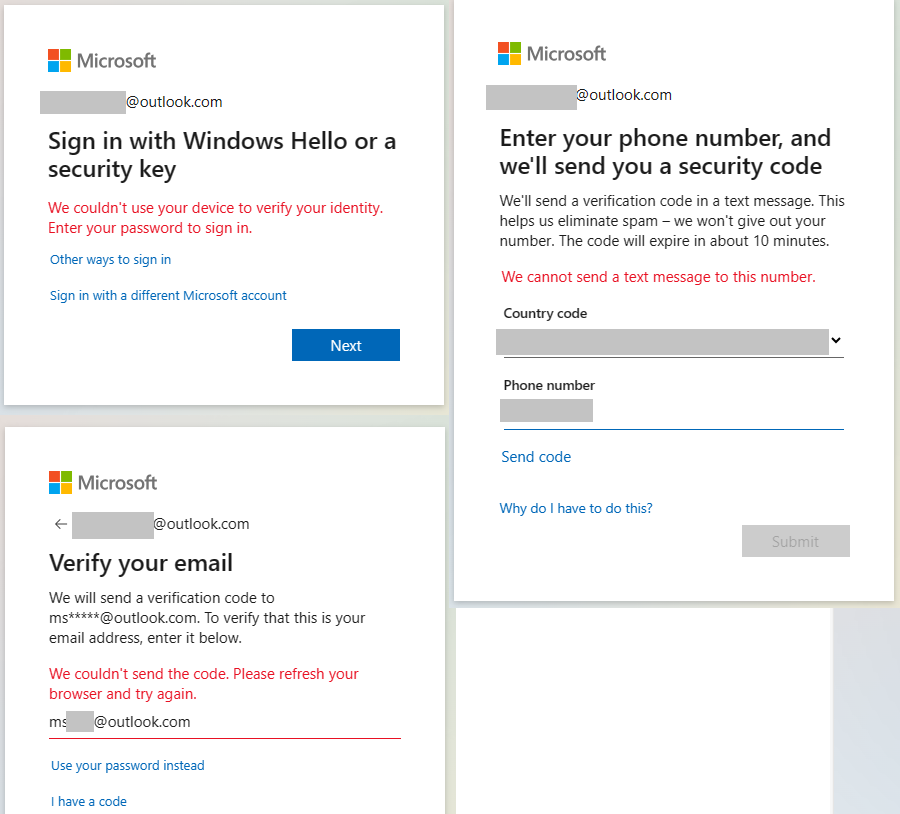Click the Verify your email heading
Viewport: 900px width, 814px height.
[141, 563]
